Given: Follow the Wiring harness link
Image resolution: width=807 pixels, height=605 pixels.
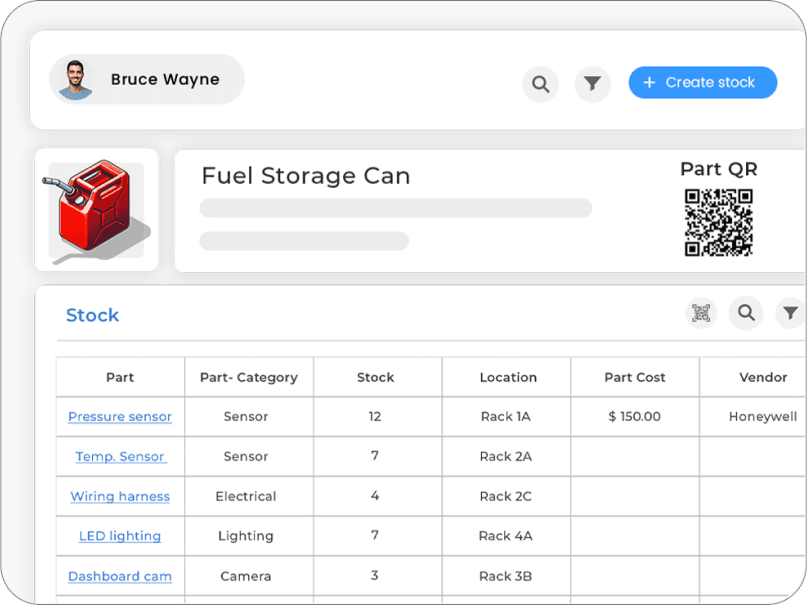Looking at the screenshot, I should pos(120,497).
